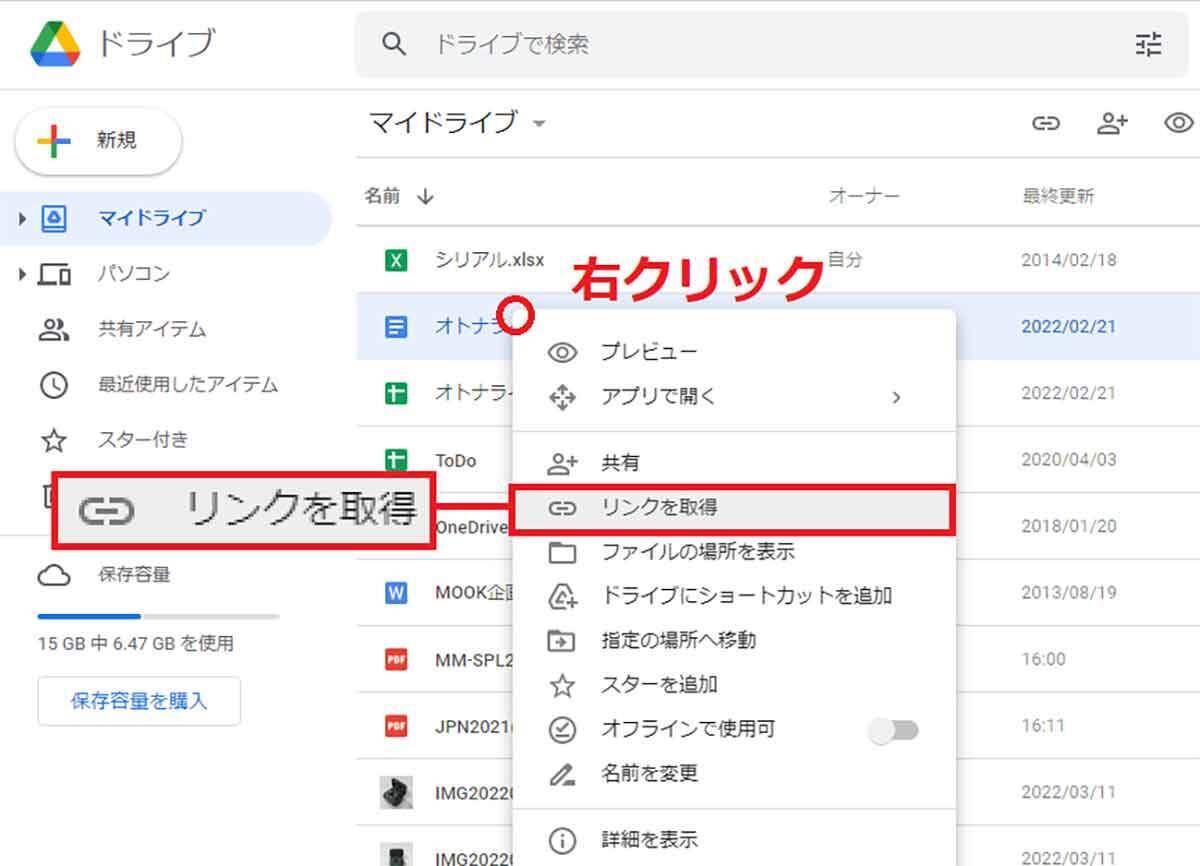
Task: Open search options filter icon
Action: tap(1148, 44)
